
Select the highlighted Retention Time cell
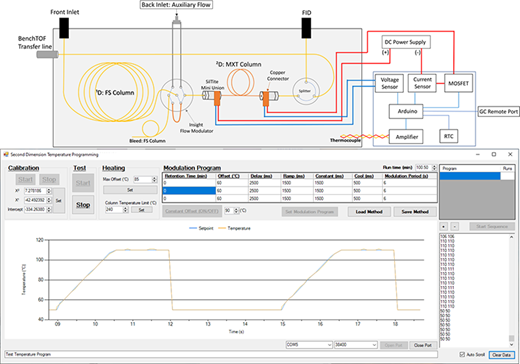pyautogui.click(x=189, y=191)
